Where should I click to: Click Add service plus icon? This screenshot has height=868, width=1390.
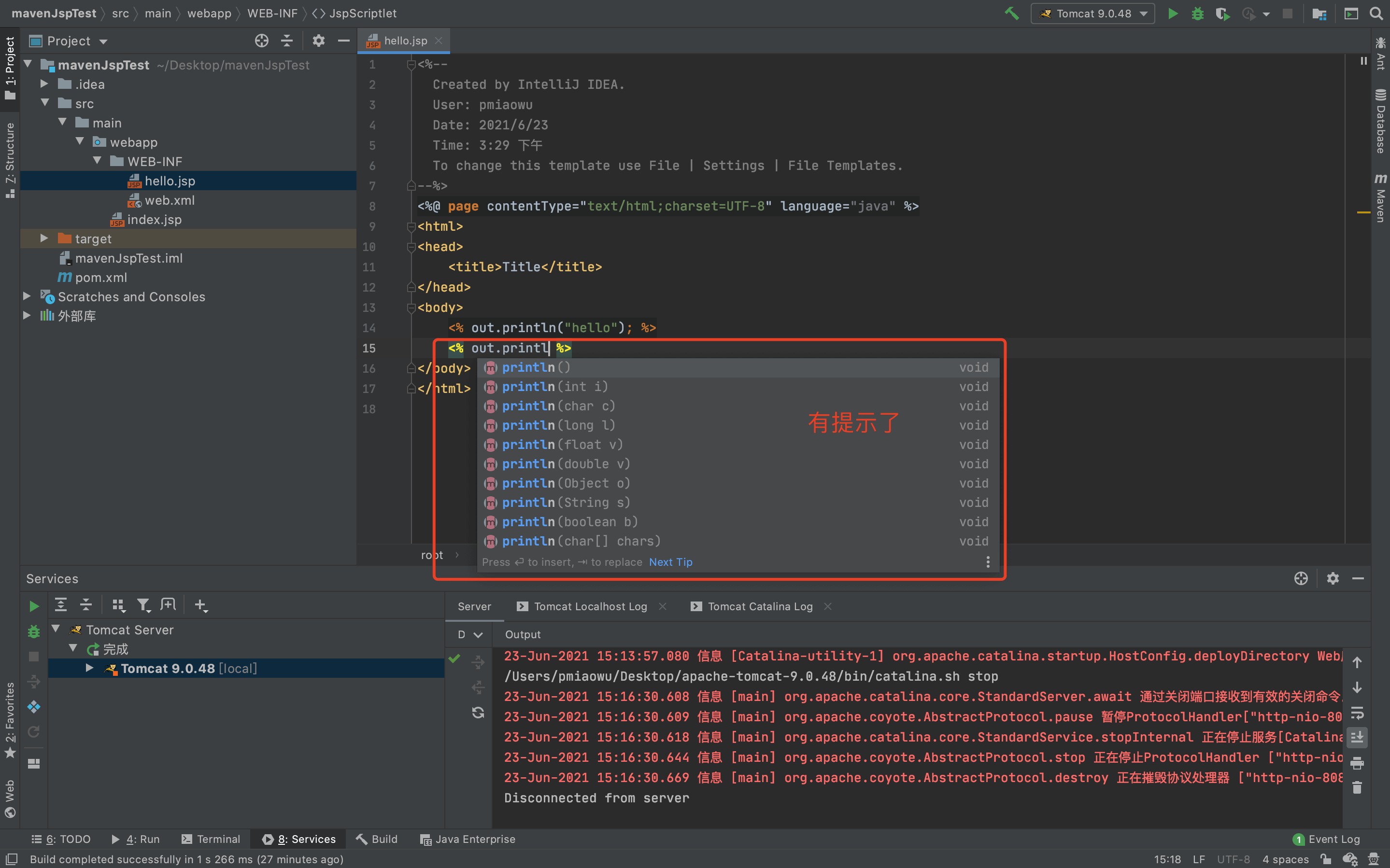[200, 605]
